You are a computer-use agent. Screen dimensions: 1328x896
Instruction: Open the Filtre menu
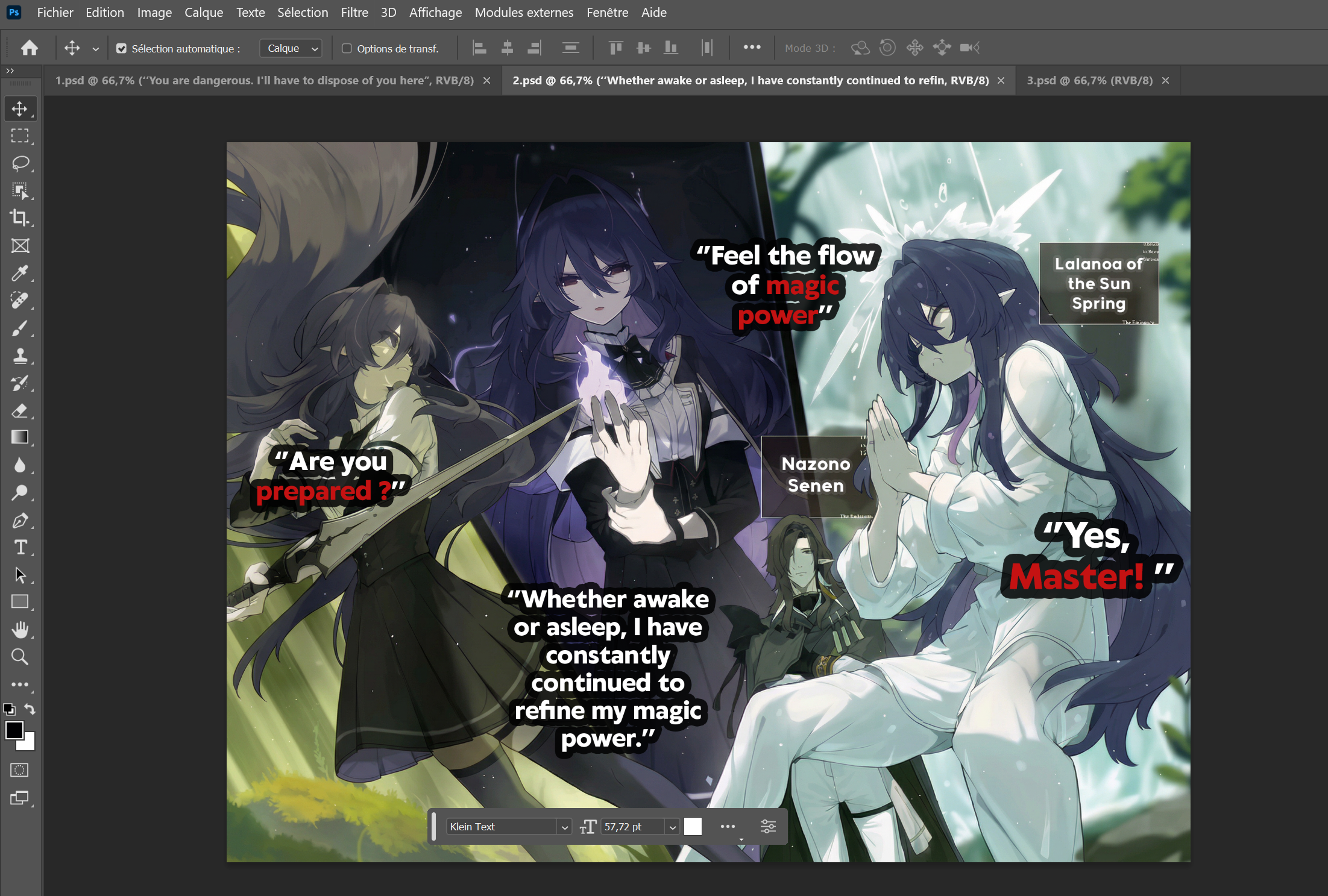[x=354, y=13]
